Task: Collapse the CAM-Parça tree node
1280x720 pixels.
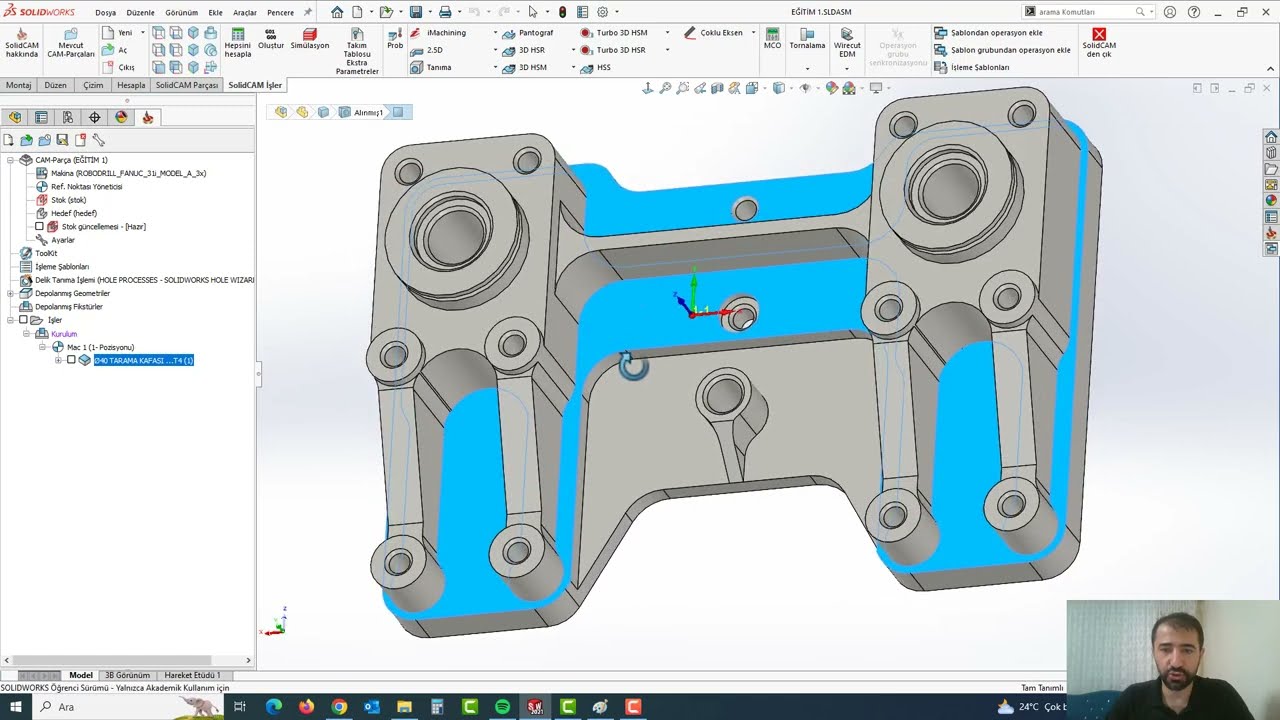Action: click(x=10, y=160)
